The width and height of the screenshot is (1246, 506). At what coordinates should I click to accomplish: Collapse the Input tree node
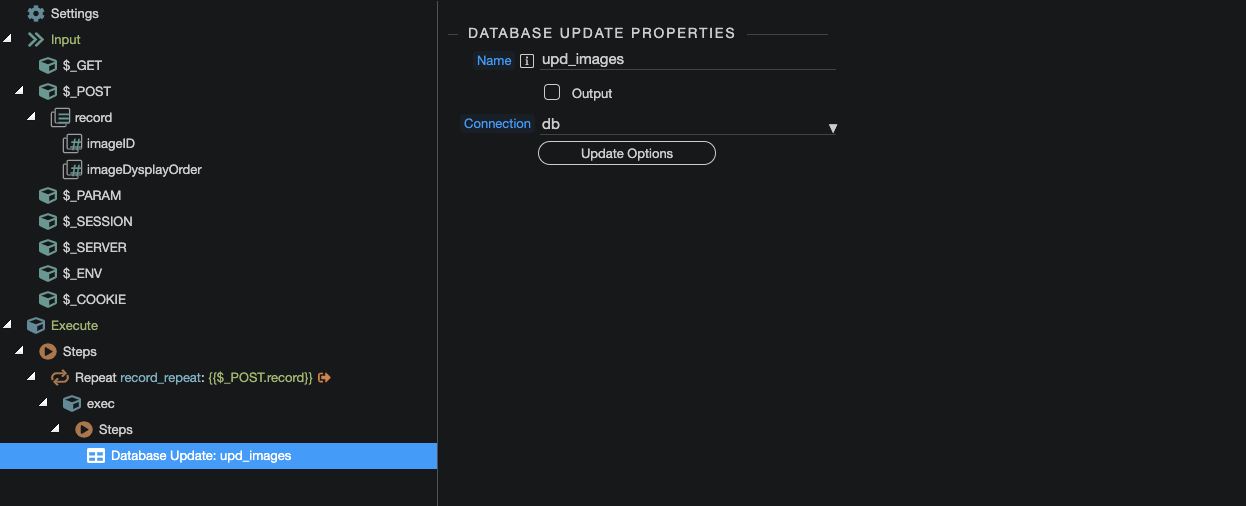point(8,40)
